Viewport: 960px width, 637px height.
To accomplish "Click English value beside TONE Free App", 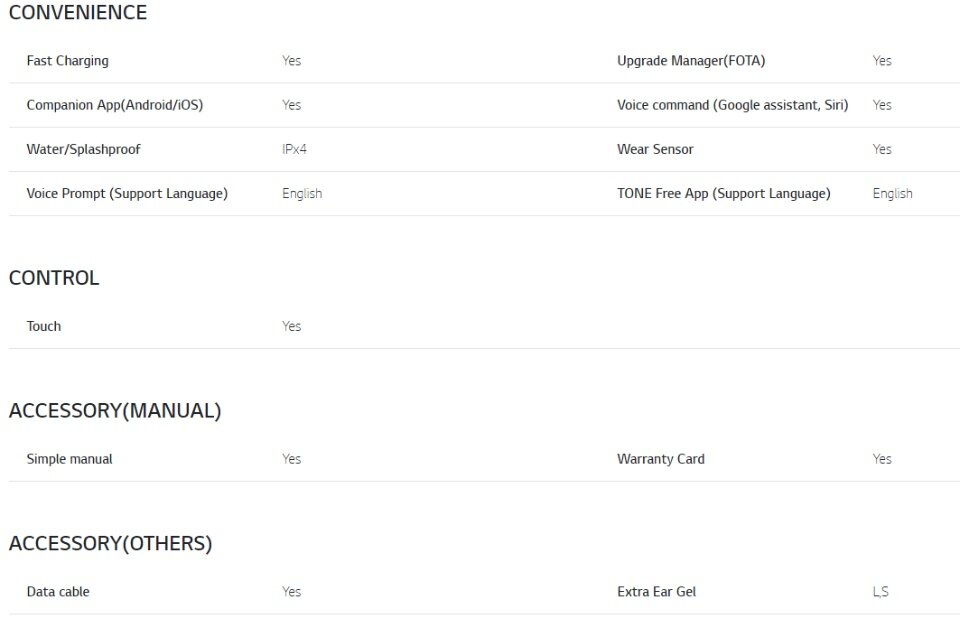I will 892,194.
